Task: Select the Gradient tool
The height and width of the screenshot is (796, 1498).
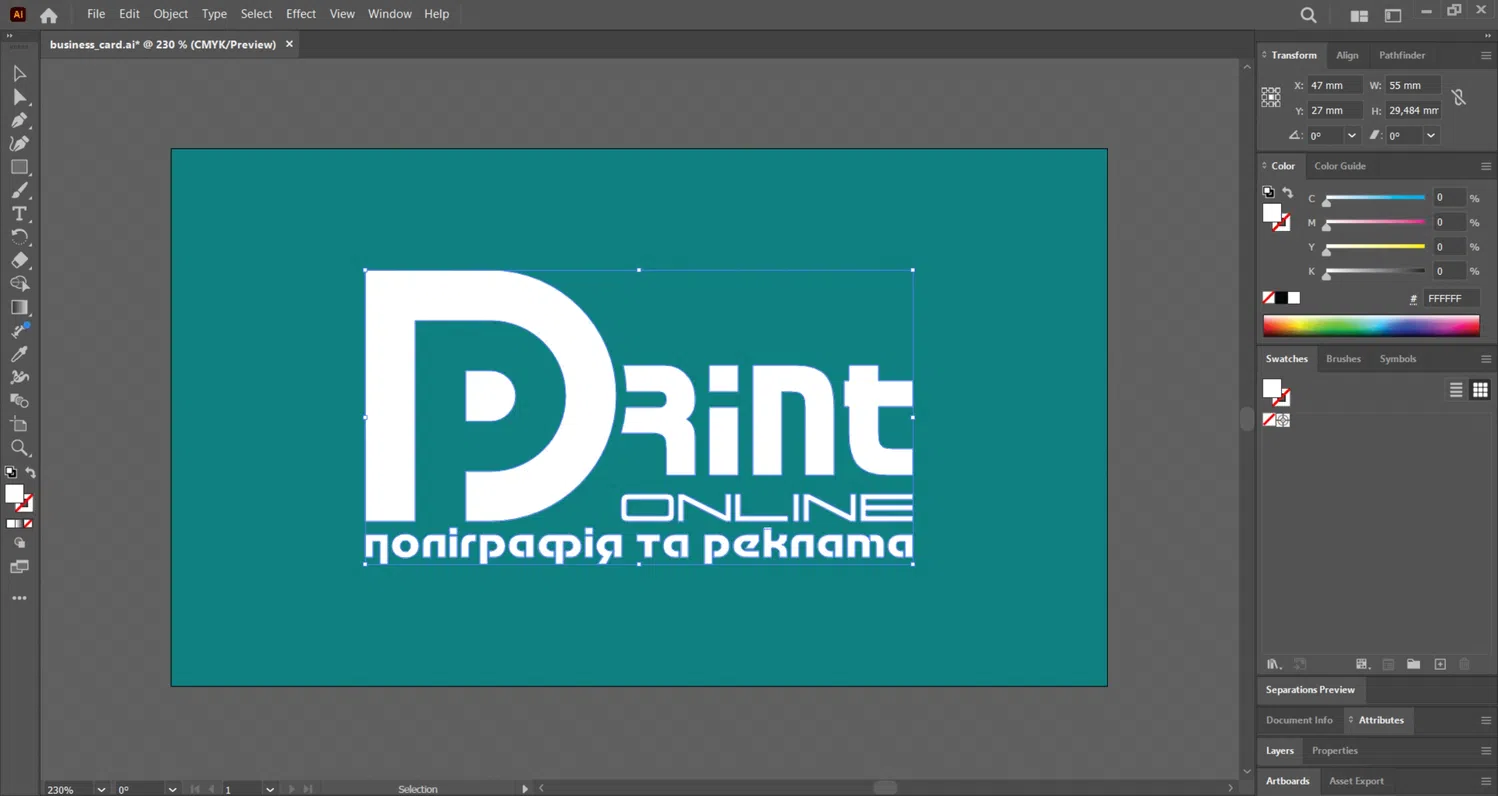Action: pos(19,307)
